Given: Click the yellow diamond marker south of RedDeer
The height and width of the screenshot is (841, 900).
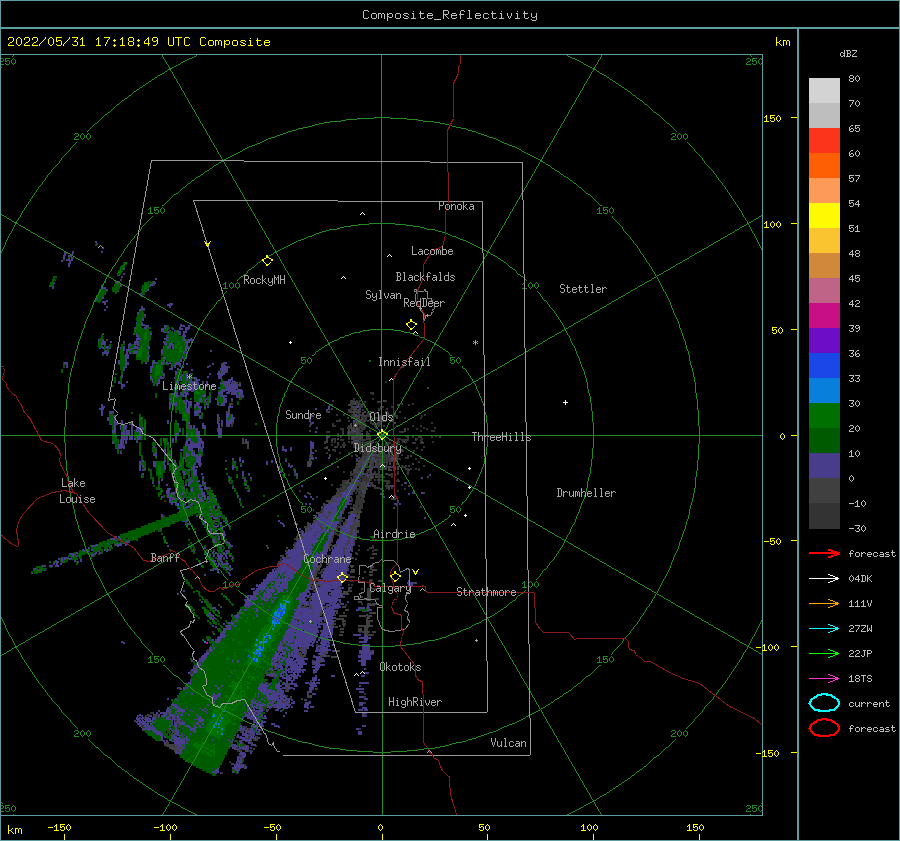Looking at the screenshot, I should click(x=412, y=325).
